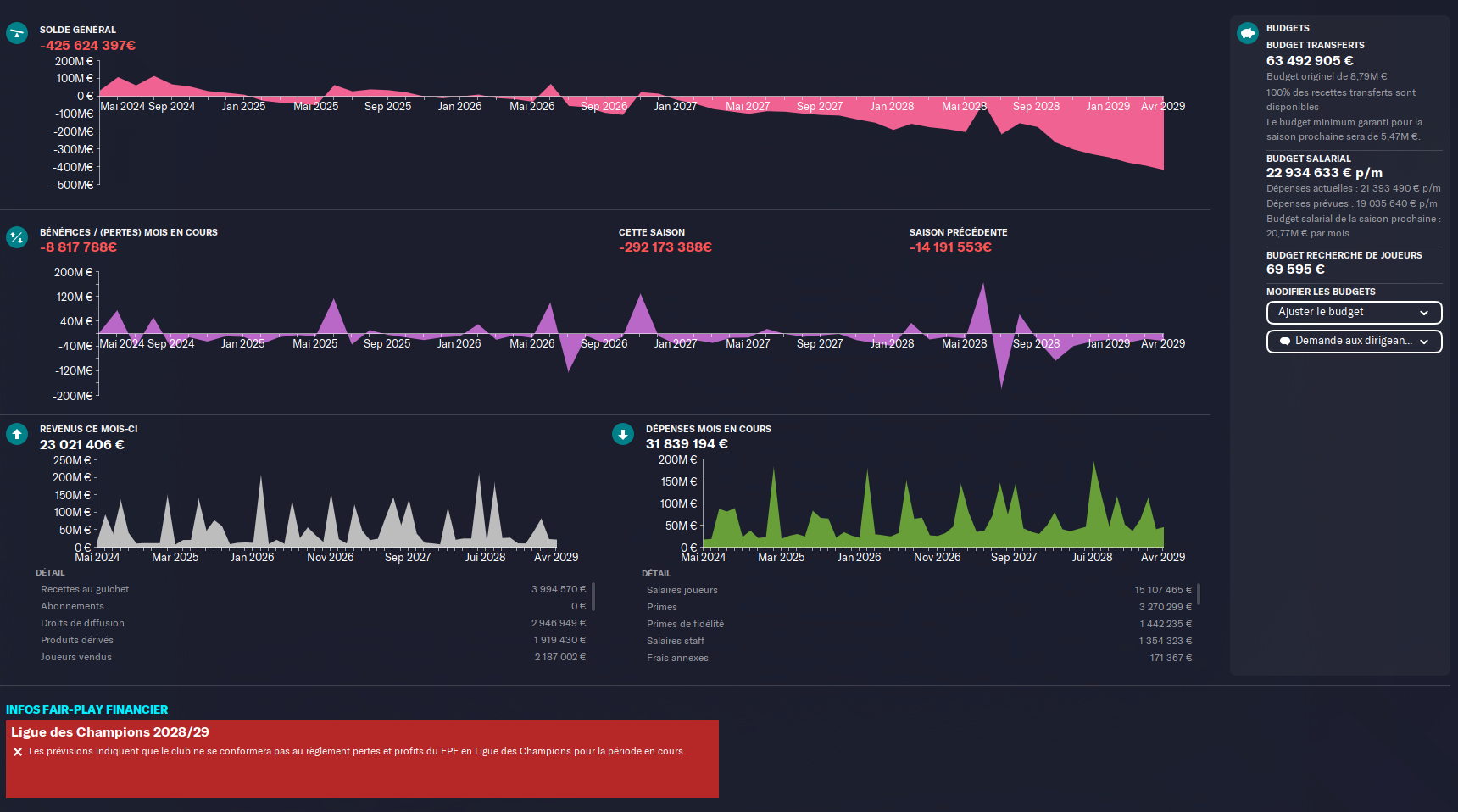This screenshot has width=1458, height=812.
Task: Click the Solde Général balance scale icon
Action: [x=17, y=33]
